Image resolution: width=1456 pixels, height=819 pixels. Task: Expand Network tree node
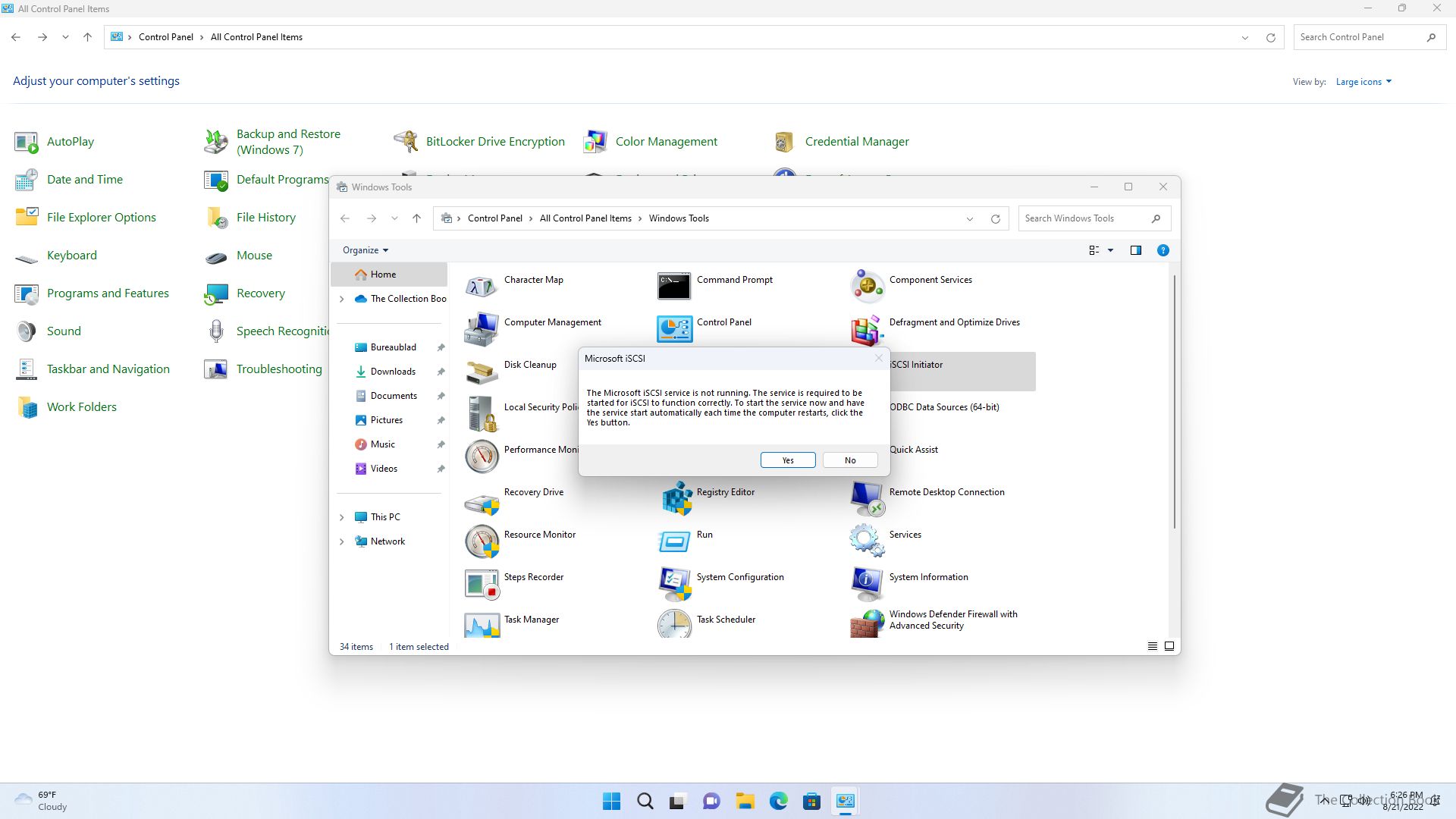[x=341, y=541]
